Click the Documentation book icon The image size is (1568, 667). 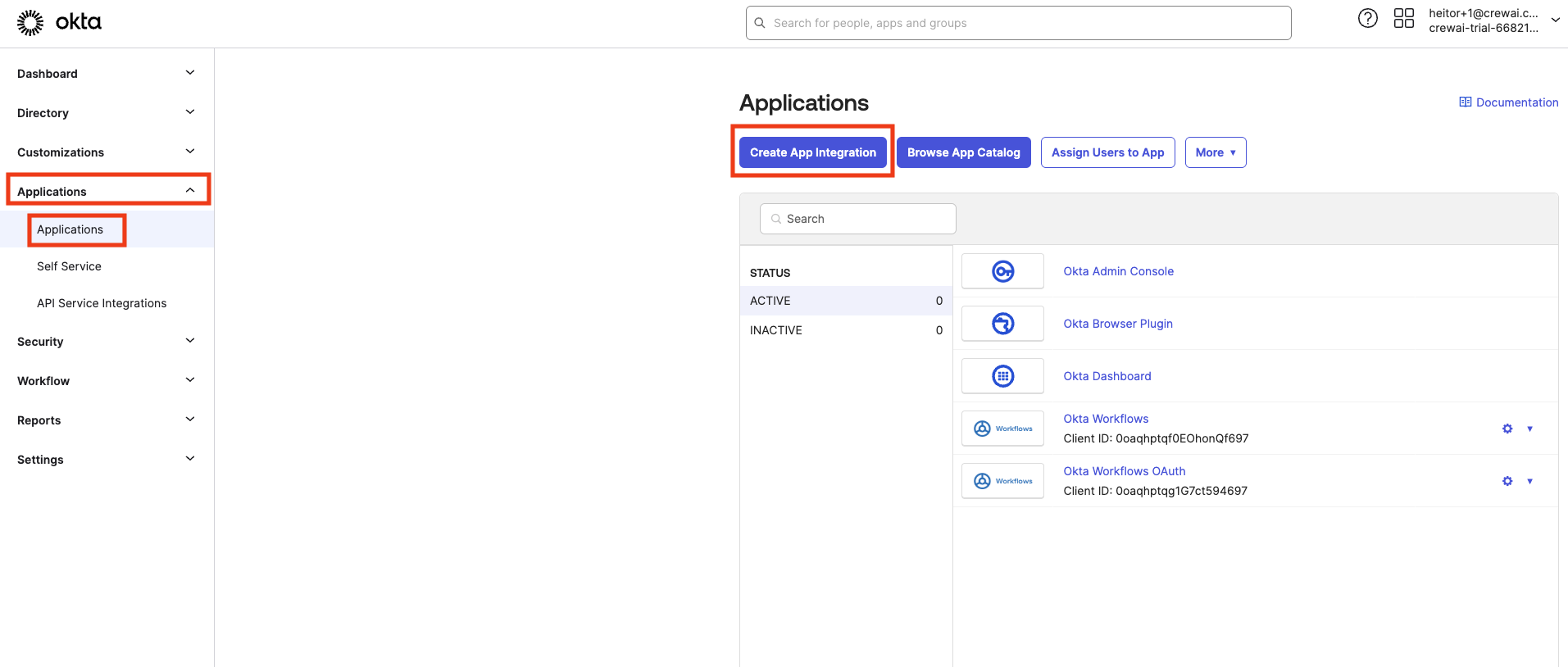click(1466, 102)
